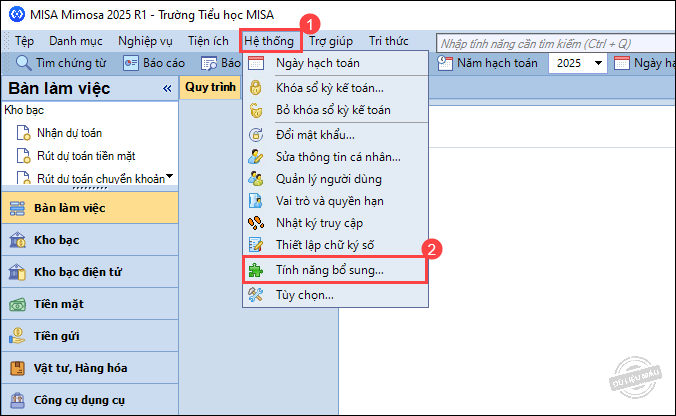Click the Tiền gửi deposit hand icon
The width and height of the screenshot is (676, 416).
pos(17,336)
